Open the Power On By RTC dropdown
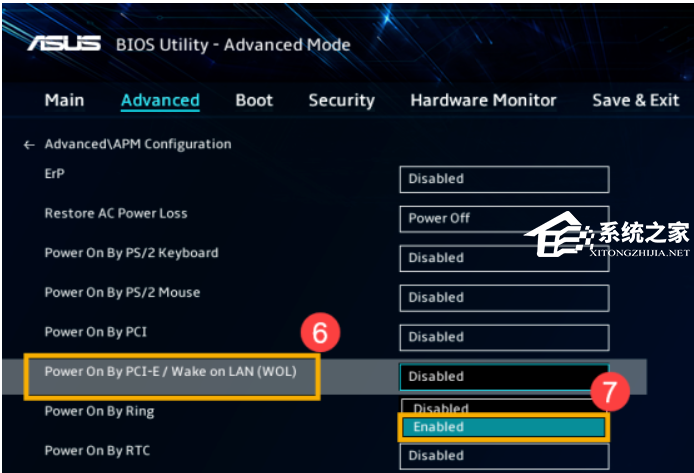Image resolution: width=694 pixels, height=473 pixels. click(x=504, y=456)
